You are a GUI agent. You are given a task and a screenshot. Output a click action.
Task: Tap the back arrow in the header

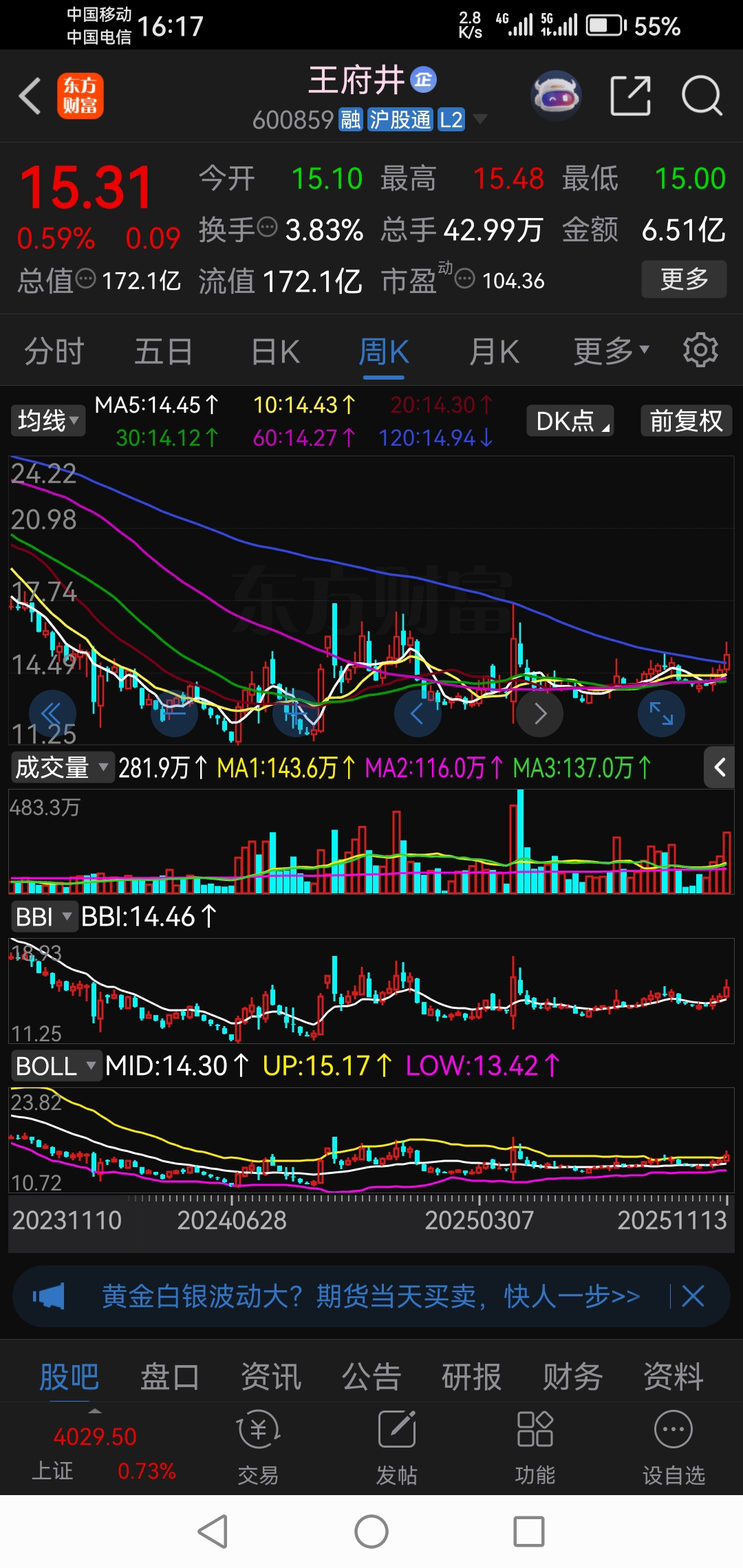click(x=30, y=96)
